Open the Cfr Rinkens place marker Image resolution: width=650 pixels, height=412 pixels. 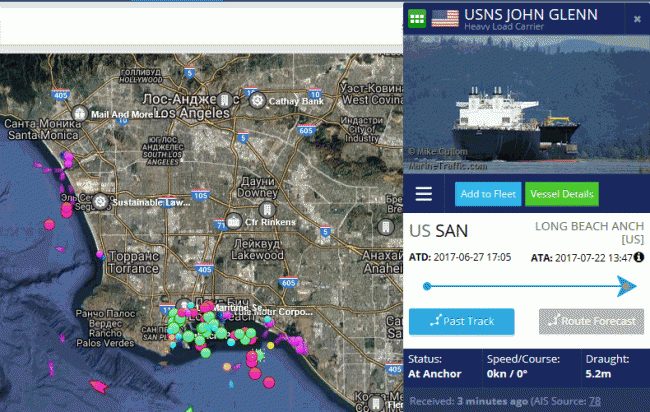[234, 222]
